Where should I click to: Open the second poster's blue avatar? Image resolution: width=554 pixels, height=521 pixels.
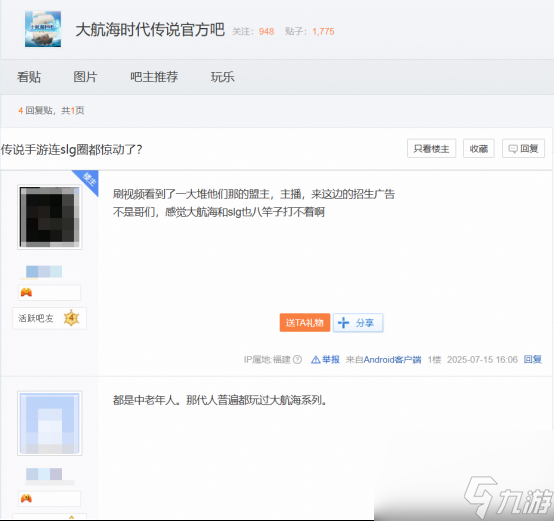pos(50,423)
